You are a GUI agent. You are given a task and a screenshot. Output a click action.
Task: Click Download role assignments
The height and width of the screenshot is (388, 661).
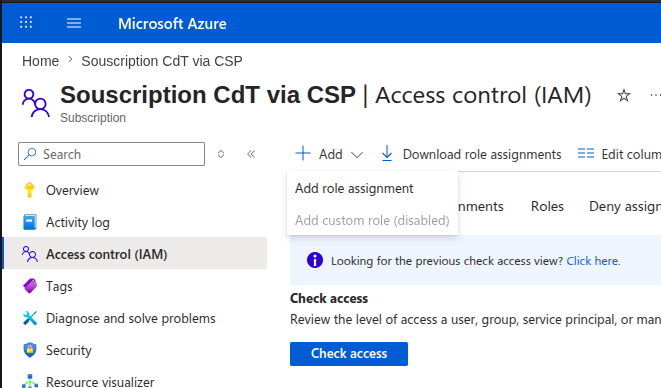click(471, 154)
